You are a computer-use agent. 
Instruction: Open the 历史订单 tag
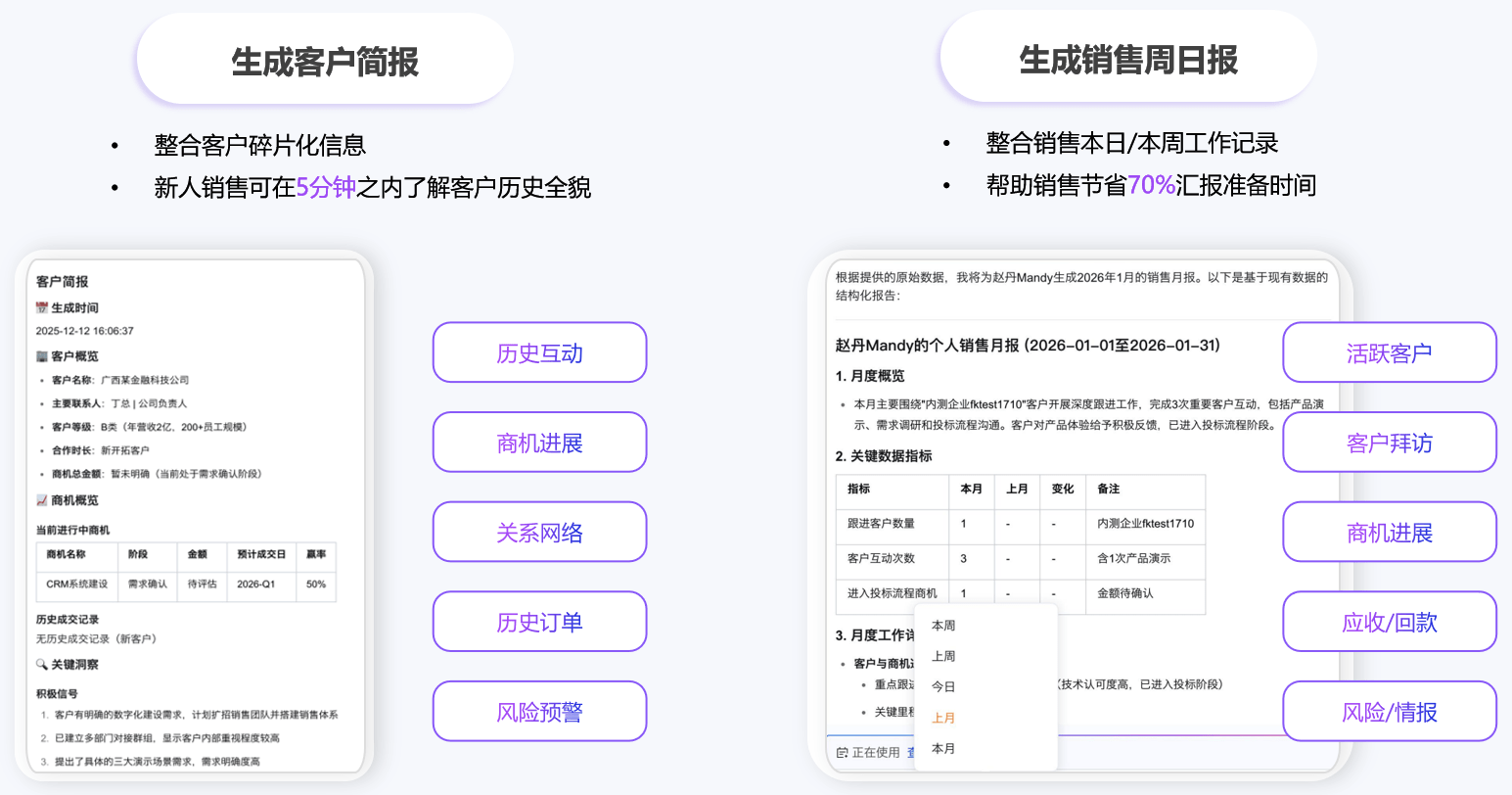[x=539, y=622]
